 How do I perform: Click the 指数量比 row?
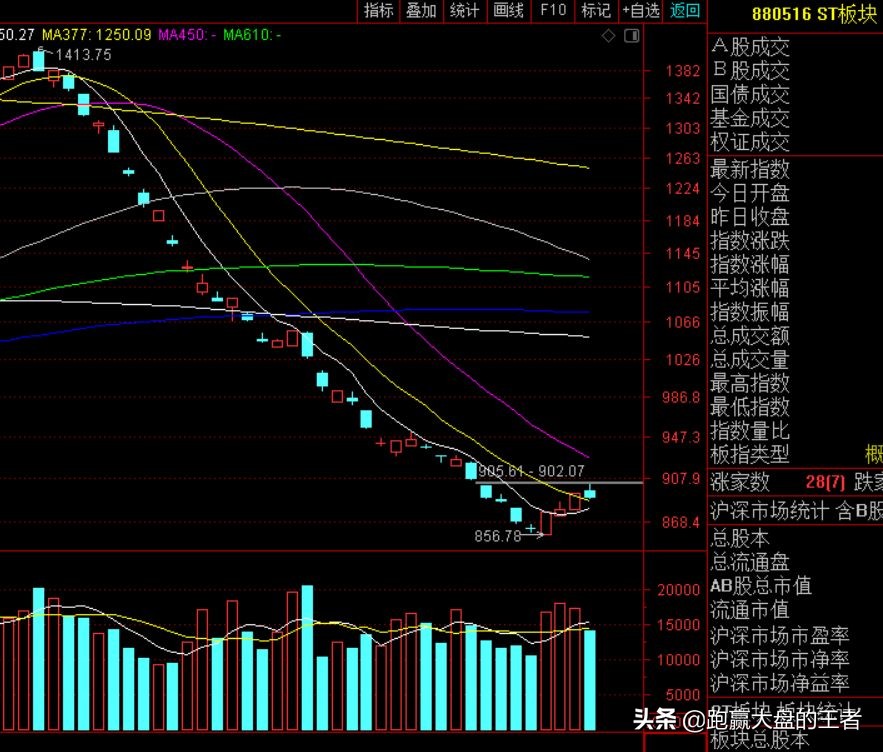[750, 430]
